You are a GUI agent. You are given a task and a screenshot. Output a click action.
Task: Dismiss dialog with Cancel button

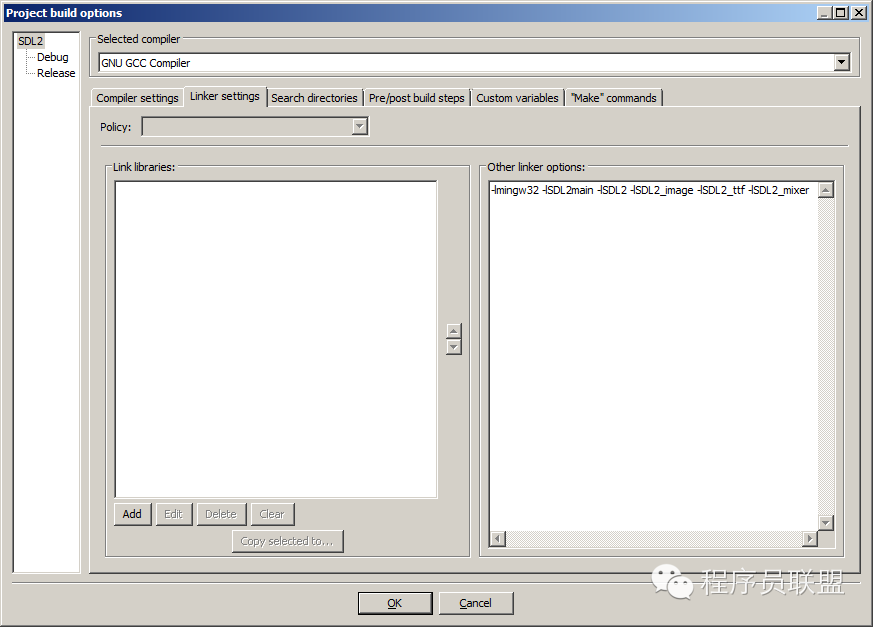coord(475,603)
